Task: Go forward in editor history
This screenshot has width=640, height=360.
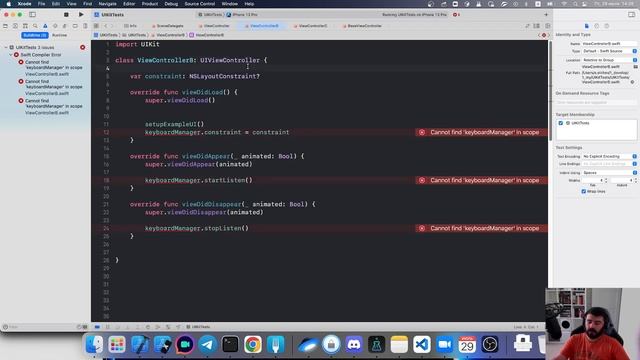Action: (112, 26)
